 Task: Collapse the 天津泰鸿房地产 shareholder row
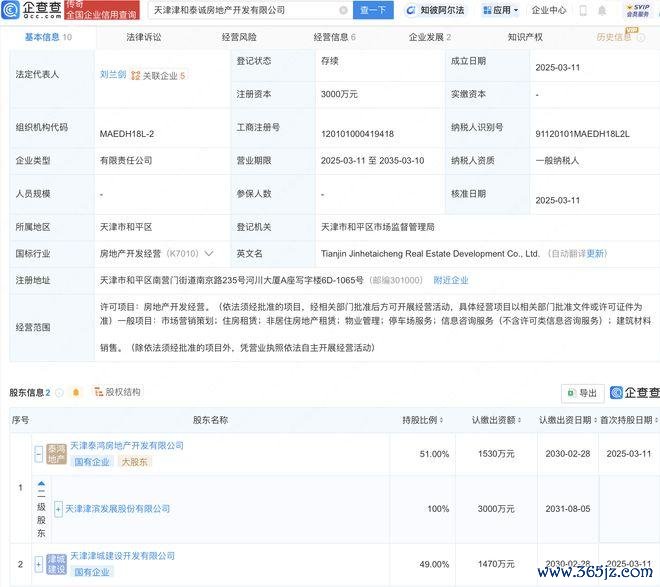pyautogui.click(x=38, y=454)
